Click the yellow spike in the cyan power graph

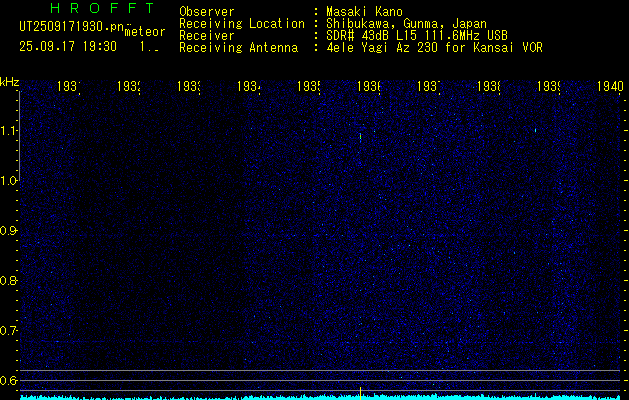coord(360,392)
